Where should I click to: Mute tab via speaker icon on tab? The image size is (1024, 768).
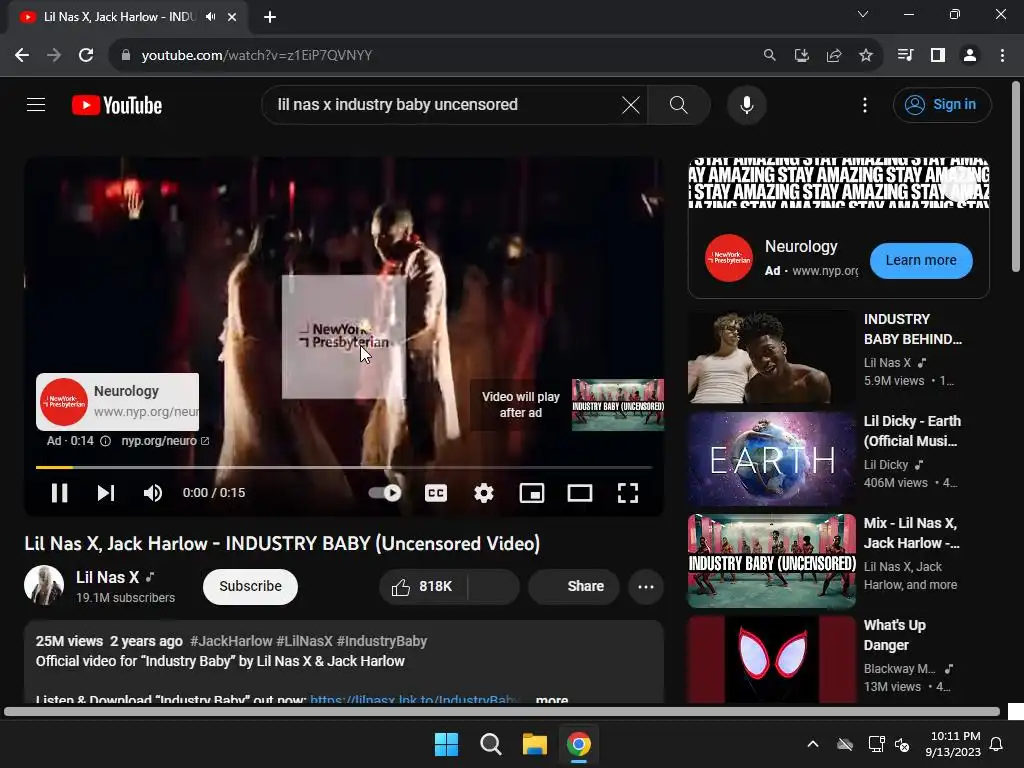click(210, 17)
